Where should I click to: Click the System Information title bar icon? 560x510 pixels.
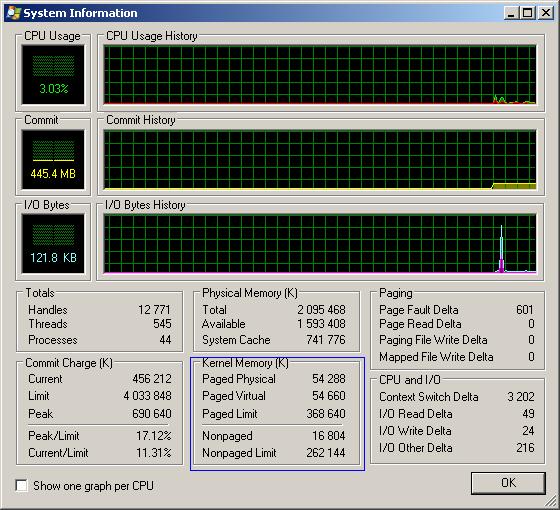click(x=14, y=13)
